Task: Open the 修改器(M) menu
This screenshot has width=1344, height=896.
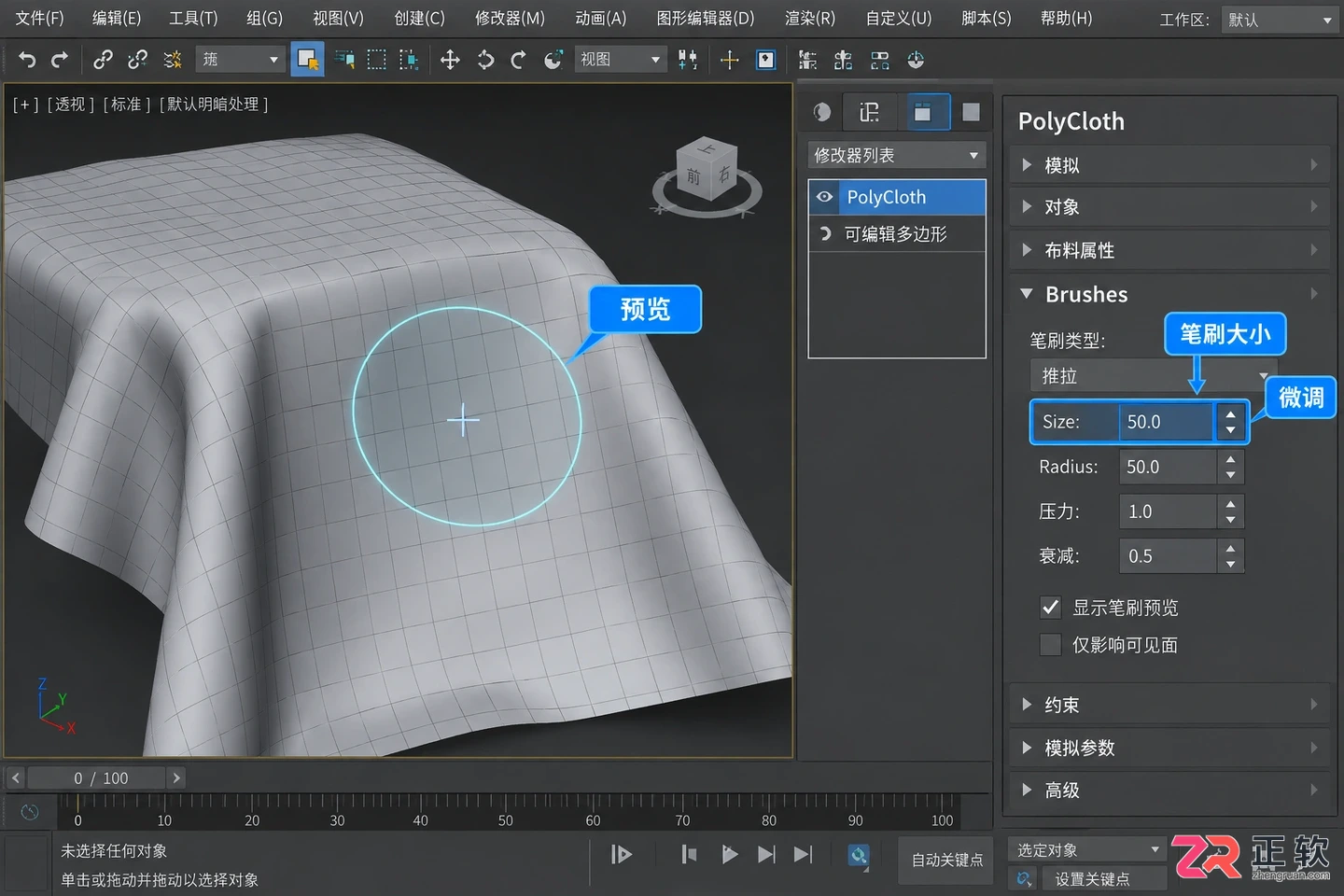Action: point(510,19)
